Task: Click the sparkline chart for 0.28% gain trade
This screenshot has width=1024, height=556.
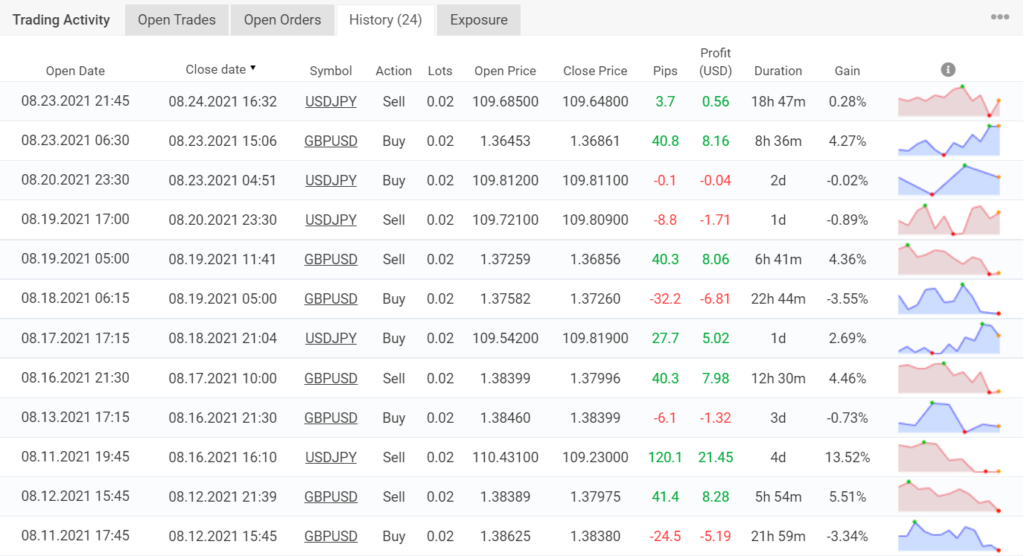Action: pyautogui.click(x=949, y=101)
